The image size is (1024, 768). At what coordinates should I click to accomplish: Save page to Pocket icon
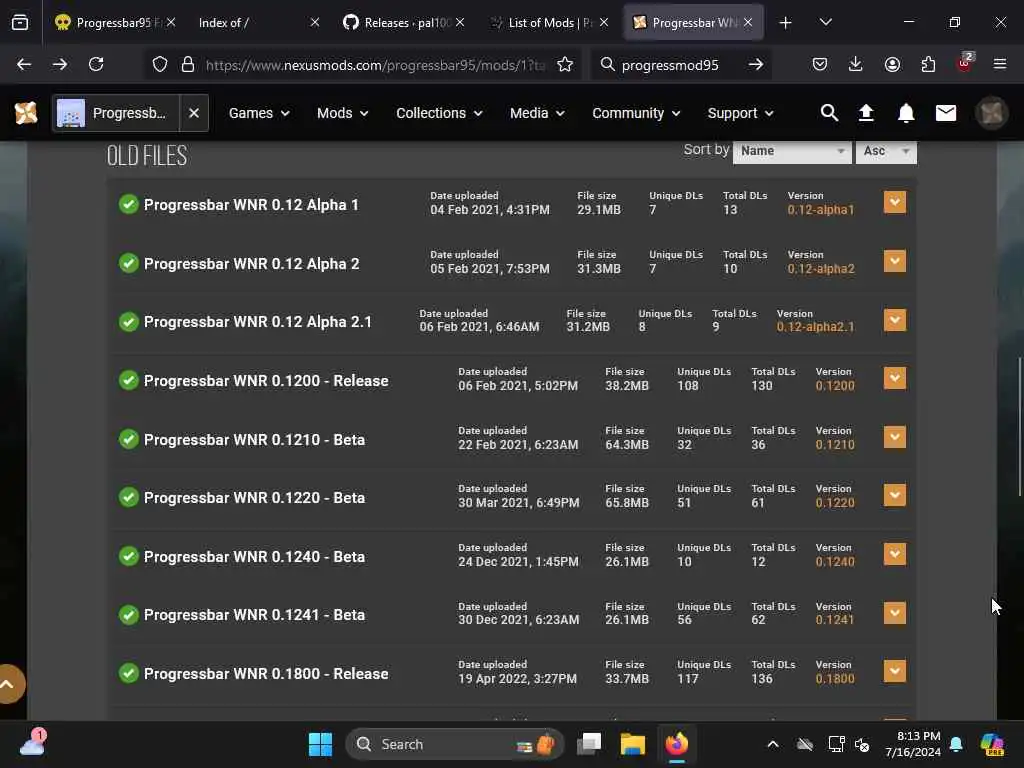pos(820,64)
